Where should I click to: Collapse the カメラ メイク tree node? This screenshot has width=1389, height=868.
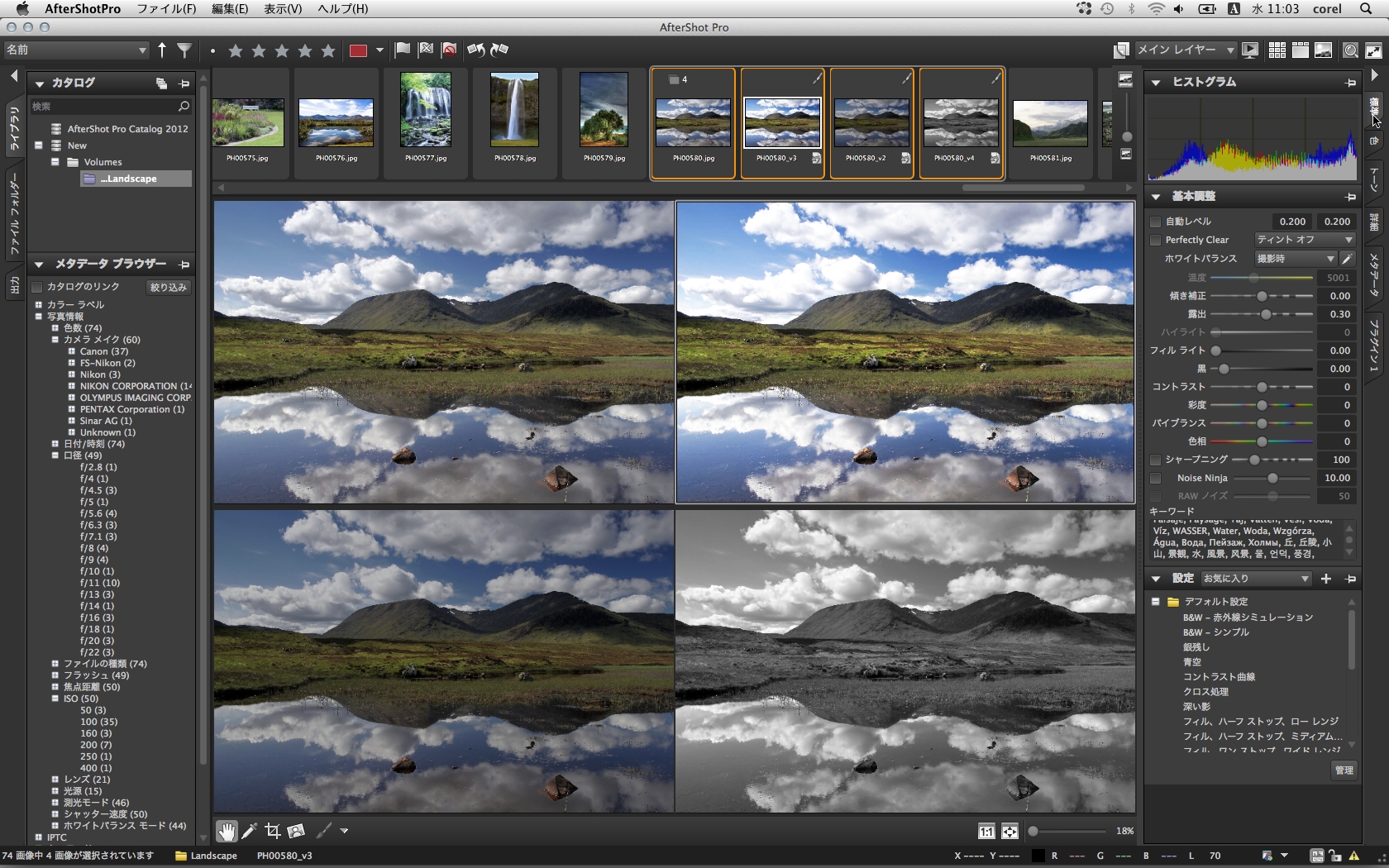(55, 340)
